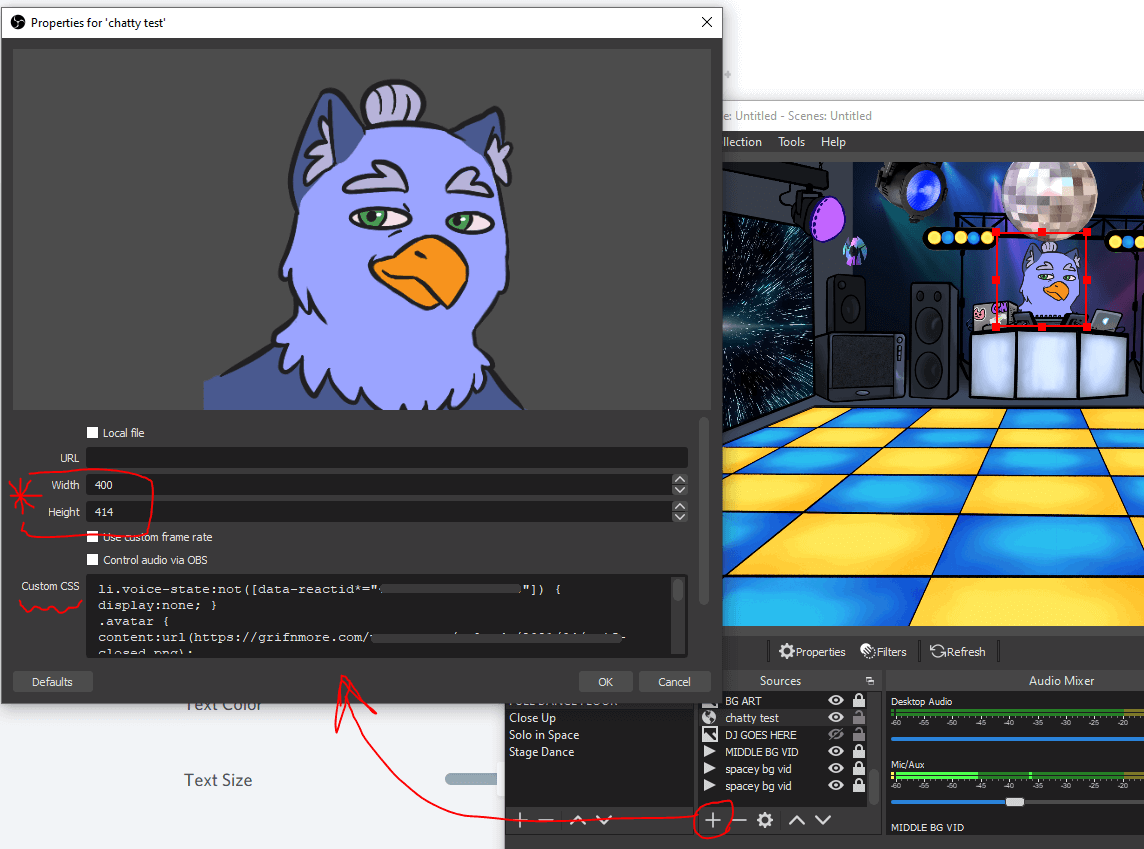Remove selected source with minus icon
The height and width of the screenshot is (849, 1144).
739,820
